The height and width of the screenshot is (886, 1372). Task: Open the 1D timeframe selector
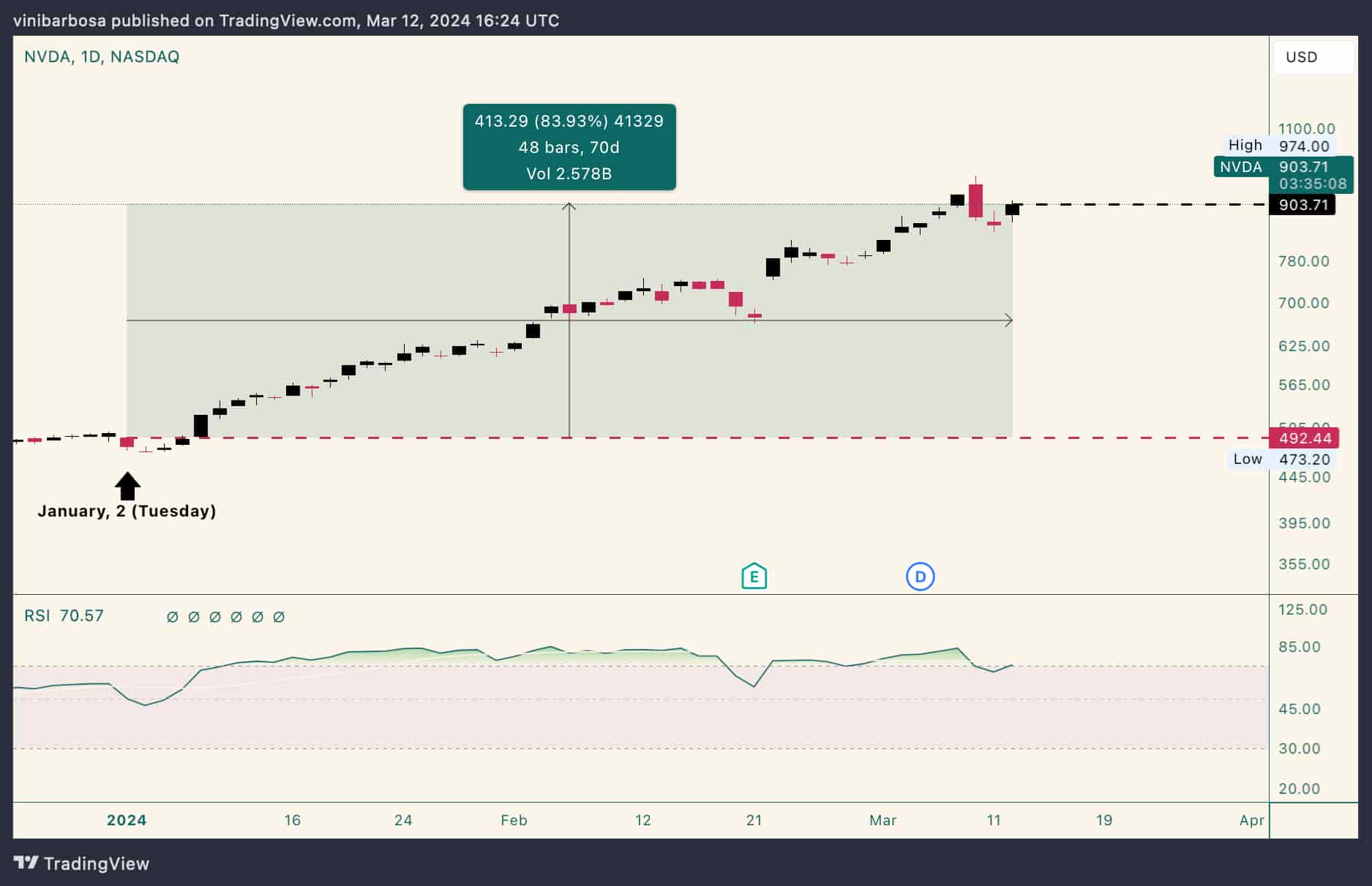[91, 56]
